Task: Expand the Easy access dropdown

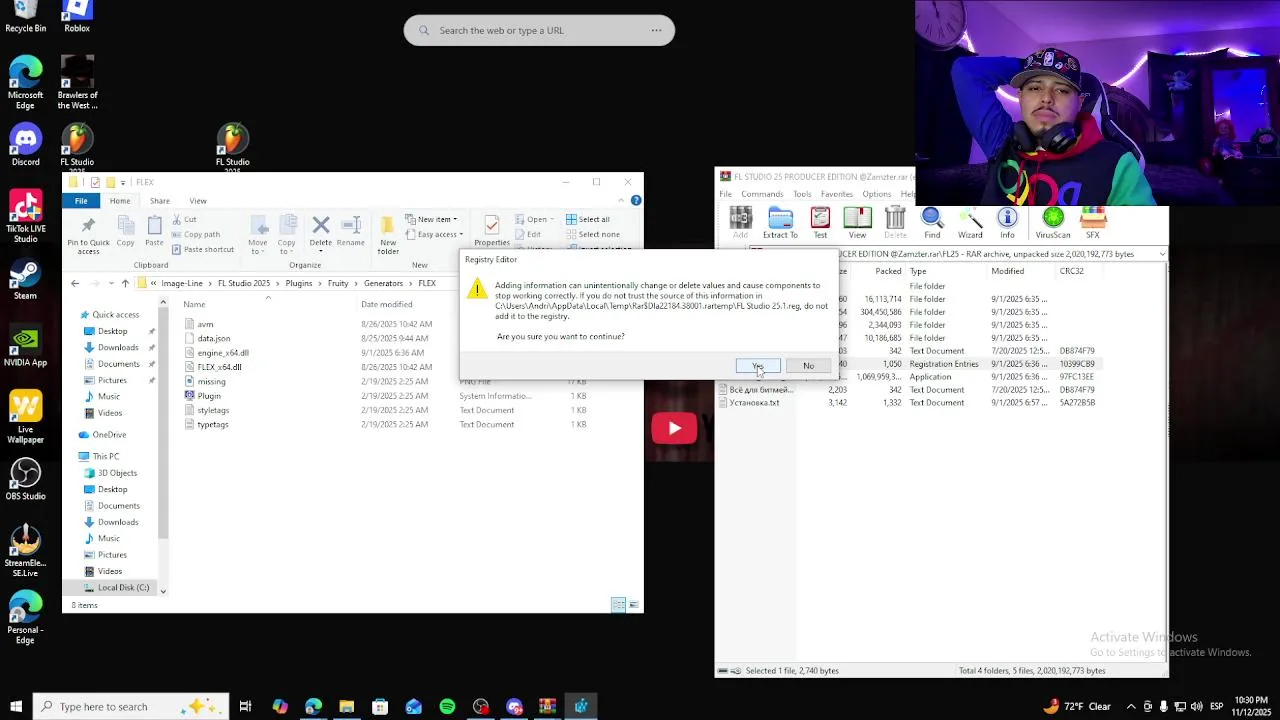Action: coord(434,235)
